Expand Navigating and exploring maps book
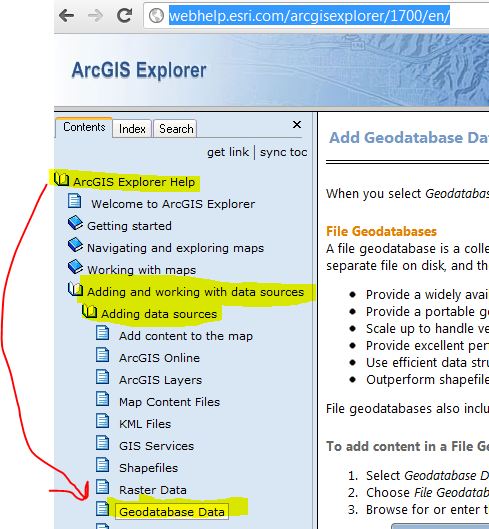489x529 pixels. 75,245
